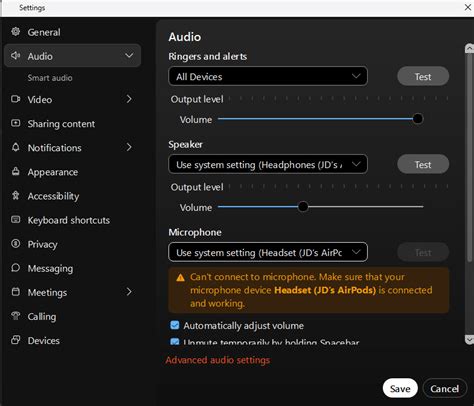This screenshot has height=406, width=474.
Task: Open Ringers and alerts All Devices dropdown
Action: pyautogui.click(x=268, y=76)
